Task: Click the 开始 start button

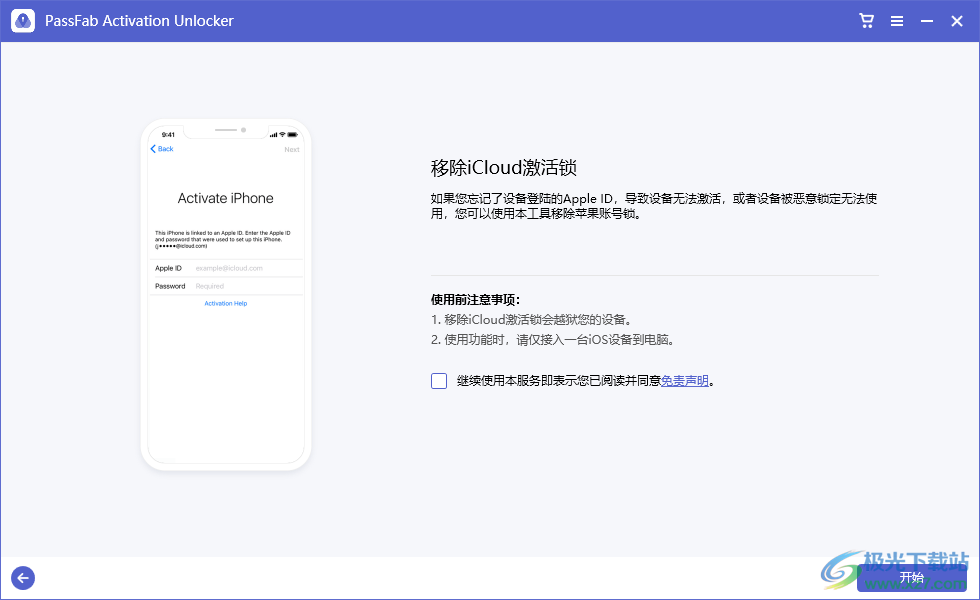Action: [912, 578]
